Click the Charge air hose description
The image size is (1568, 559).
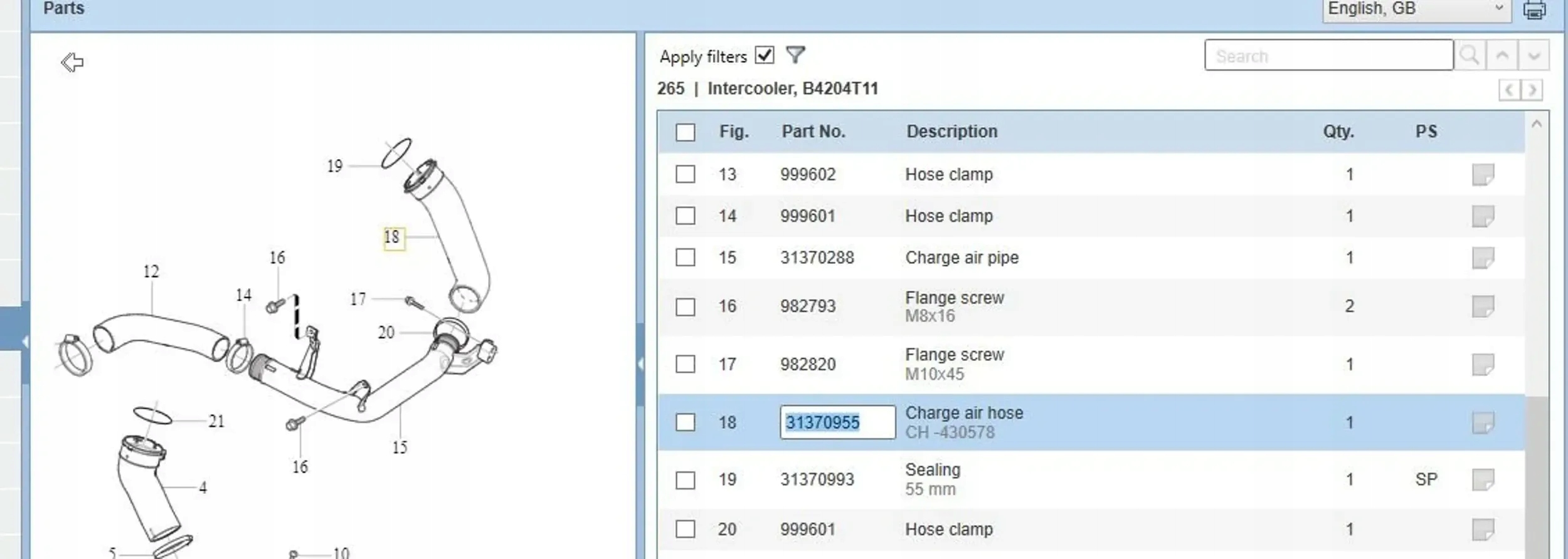(964, 413)
